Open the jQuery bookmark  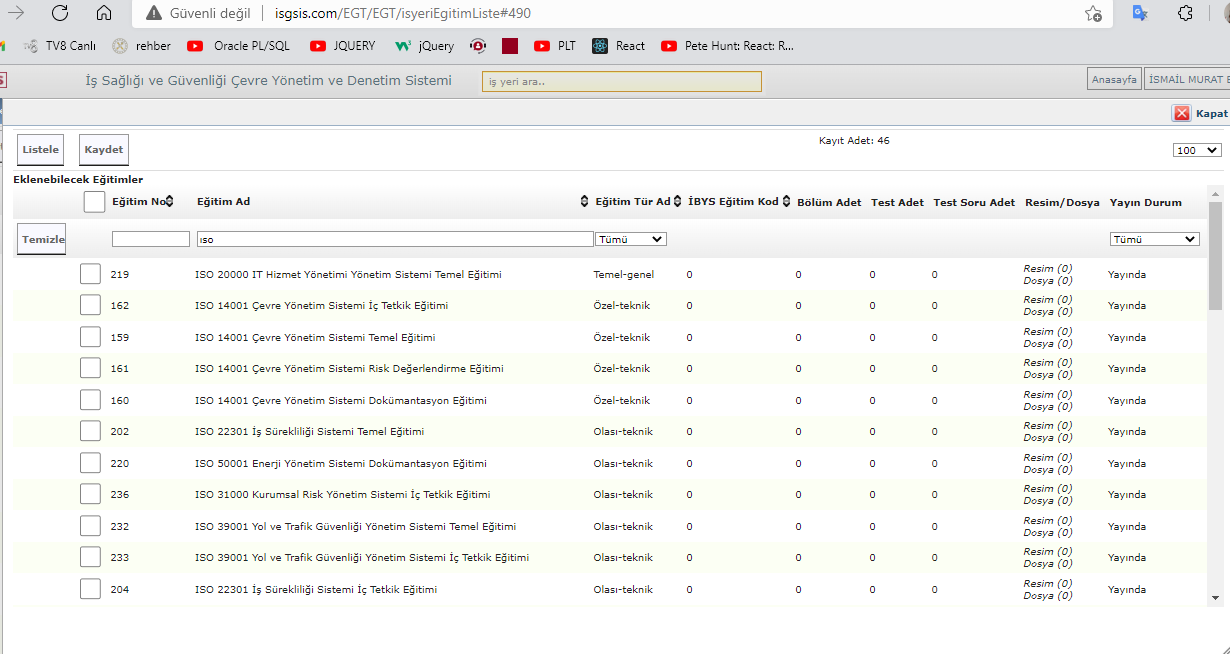click(x=424, y=46)
